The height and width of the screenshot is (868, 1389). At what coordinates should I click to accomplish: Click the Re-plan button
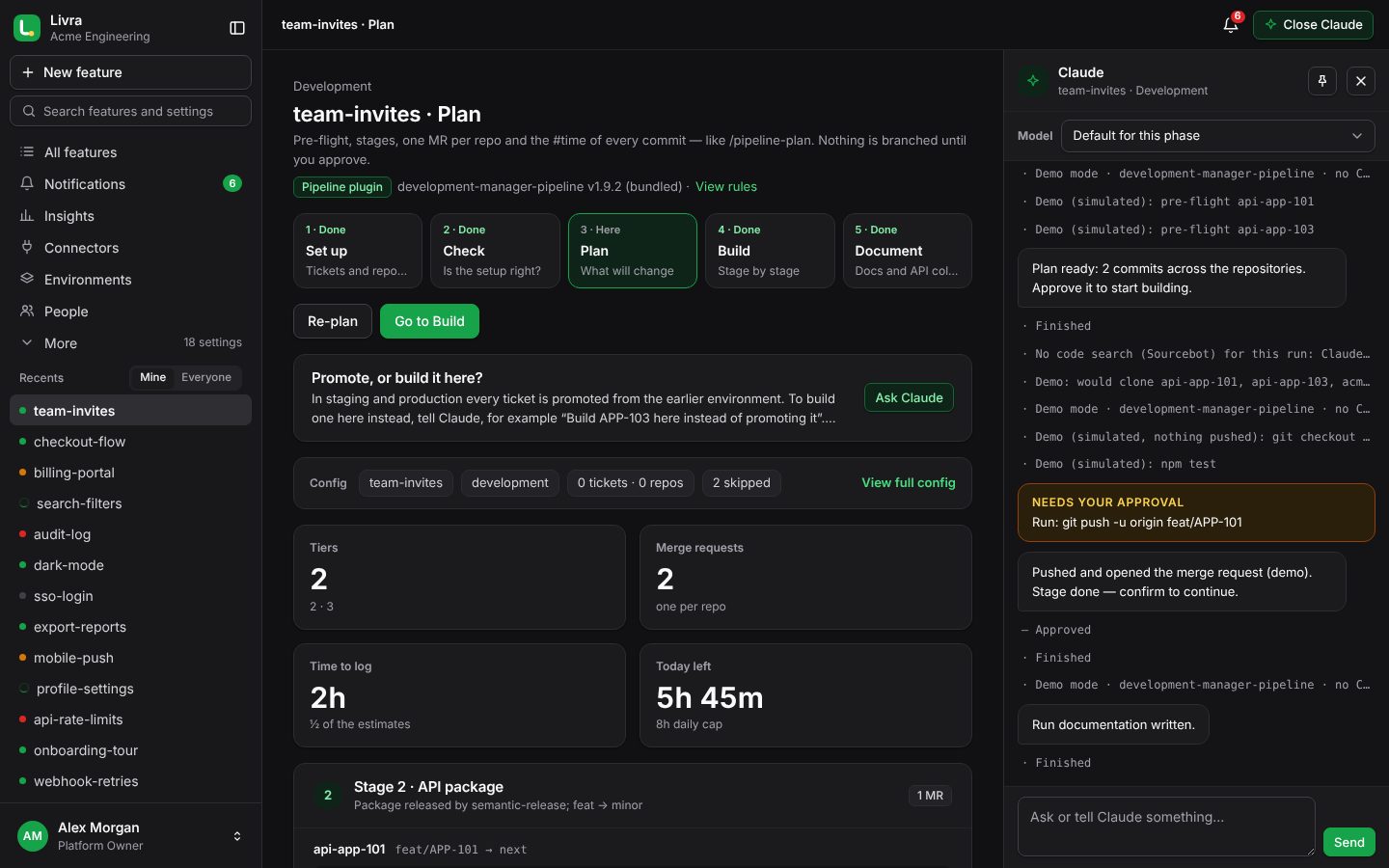[x=333, y=321]
